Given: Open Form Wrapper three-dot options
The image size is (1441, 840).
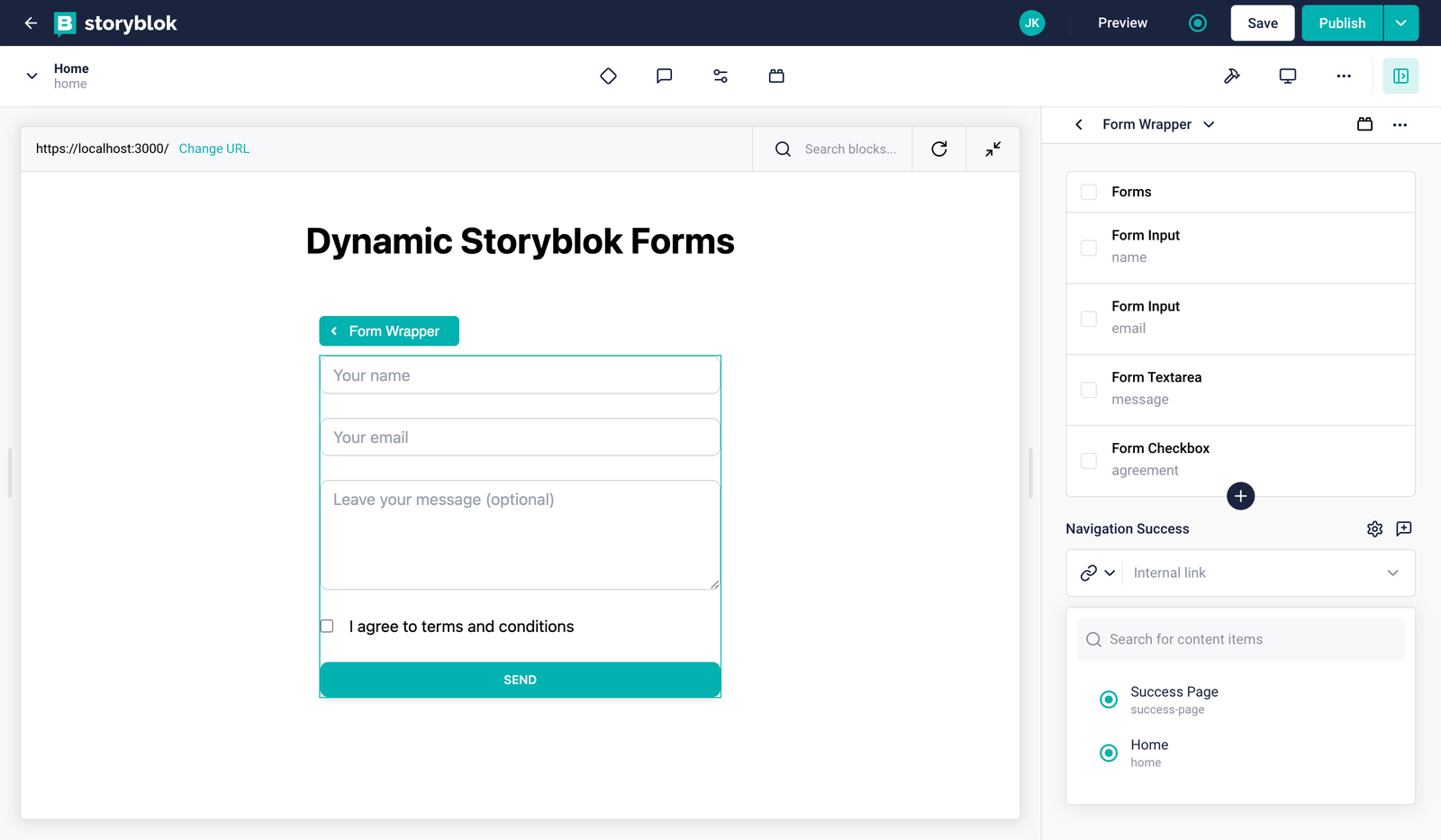Looking at the screenshot, I should pyautogui.click(x=1400, y=125).
